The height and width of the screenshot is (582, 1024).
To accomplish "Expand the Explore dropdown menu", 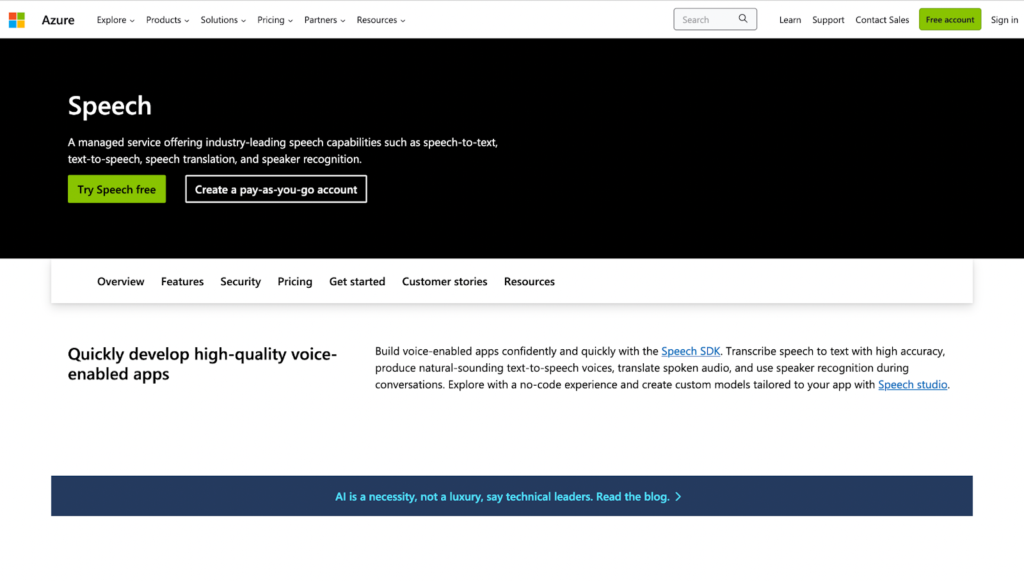I will pos(116,20).
